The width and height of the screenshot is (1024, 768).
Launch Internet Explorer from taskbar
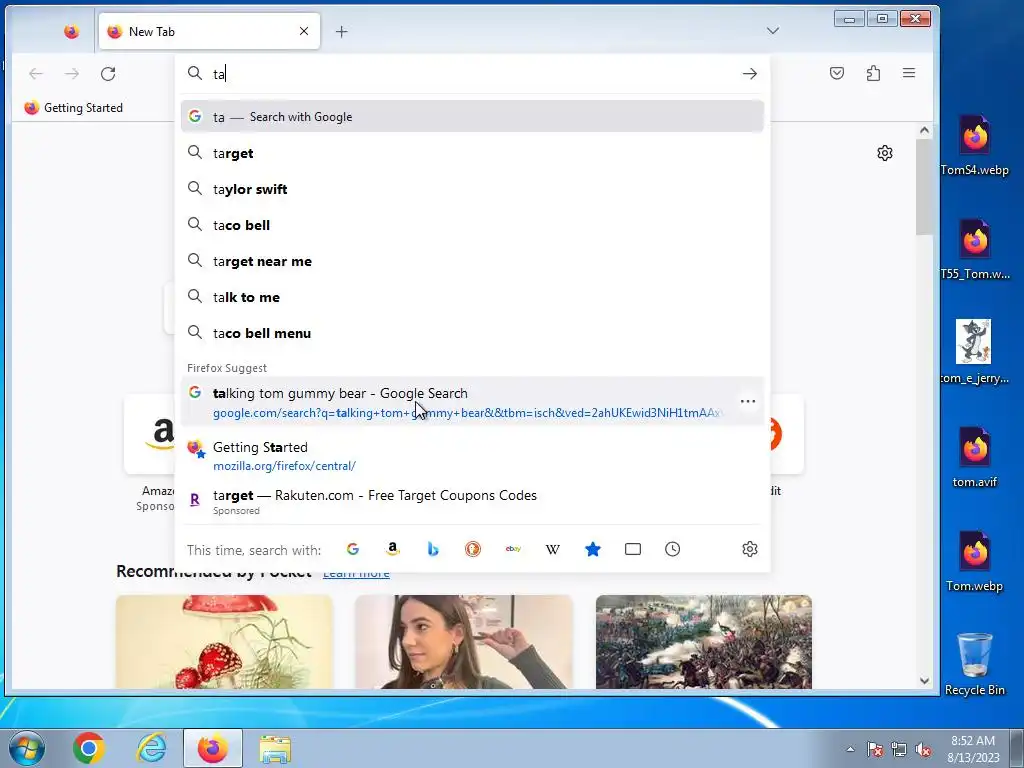tap(151, 748)
